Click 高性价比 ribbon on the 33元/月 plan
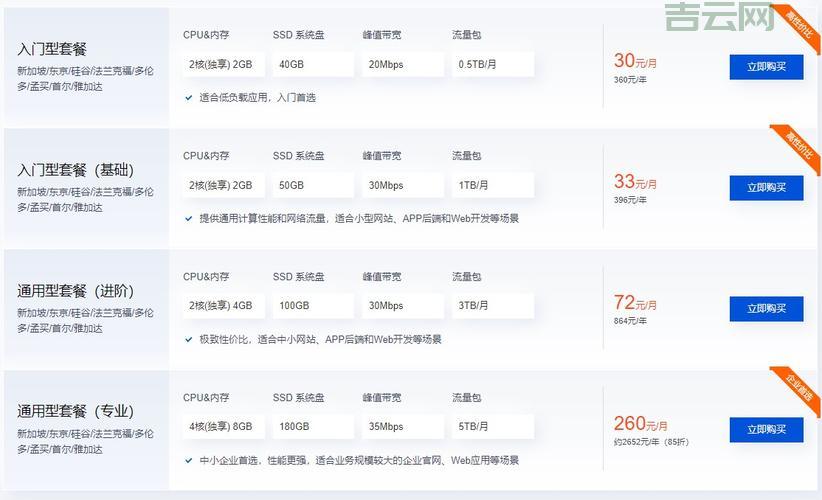 [798, 145]
